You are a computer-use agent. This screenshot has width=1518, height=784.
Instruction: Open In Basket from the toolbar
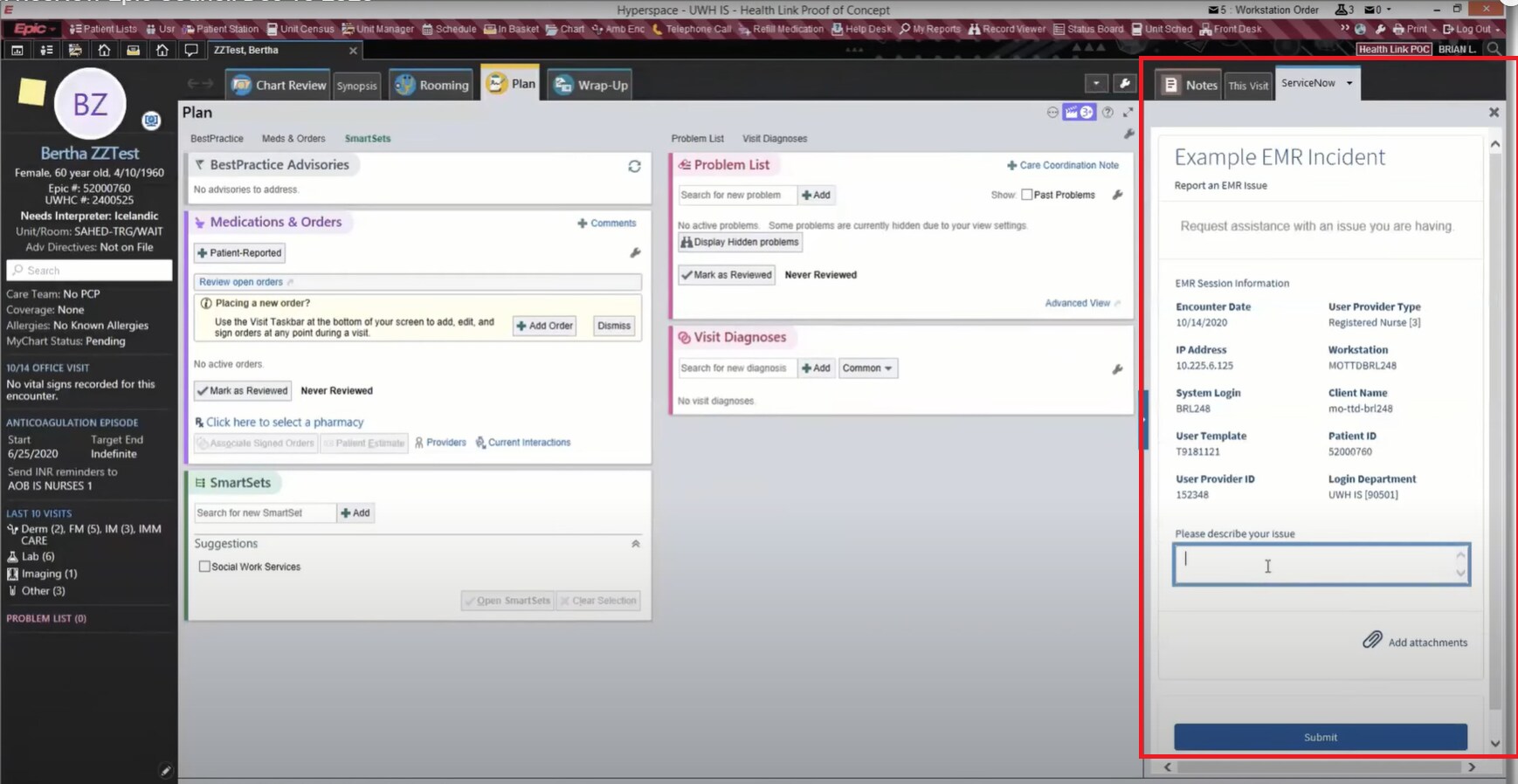point(511,29)
